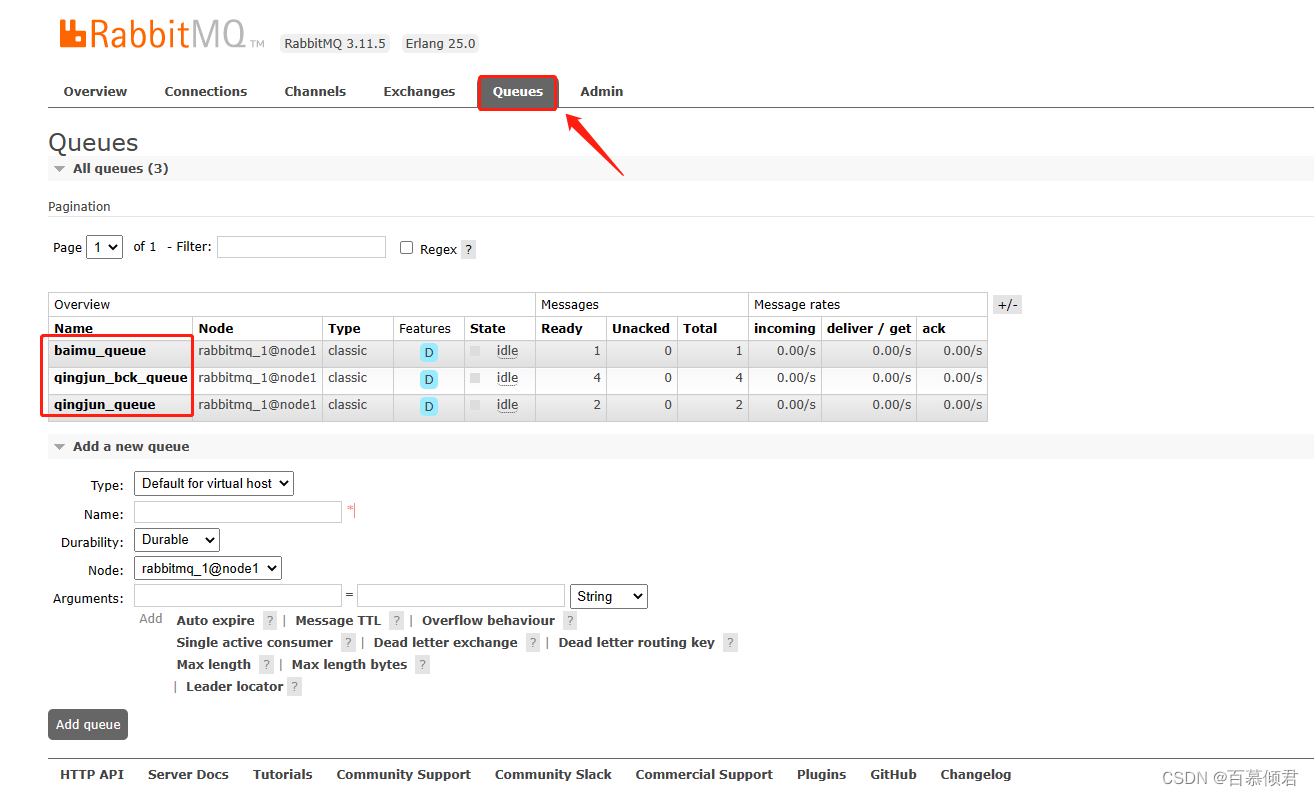Click the D feature badge for qingjun_bck_queue
Image resolution: width=1314 pixels, height=796 pixels.
click(429, 379)
